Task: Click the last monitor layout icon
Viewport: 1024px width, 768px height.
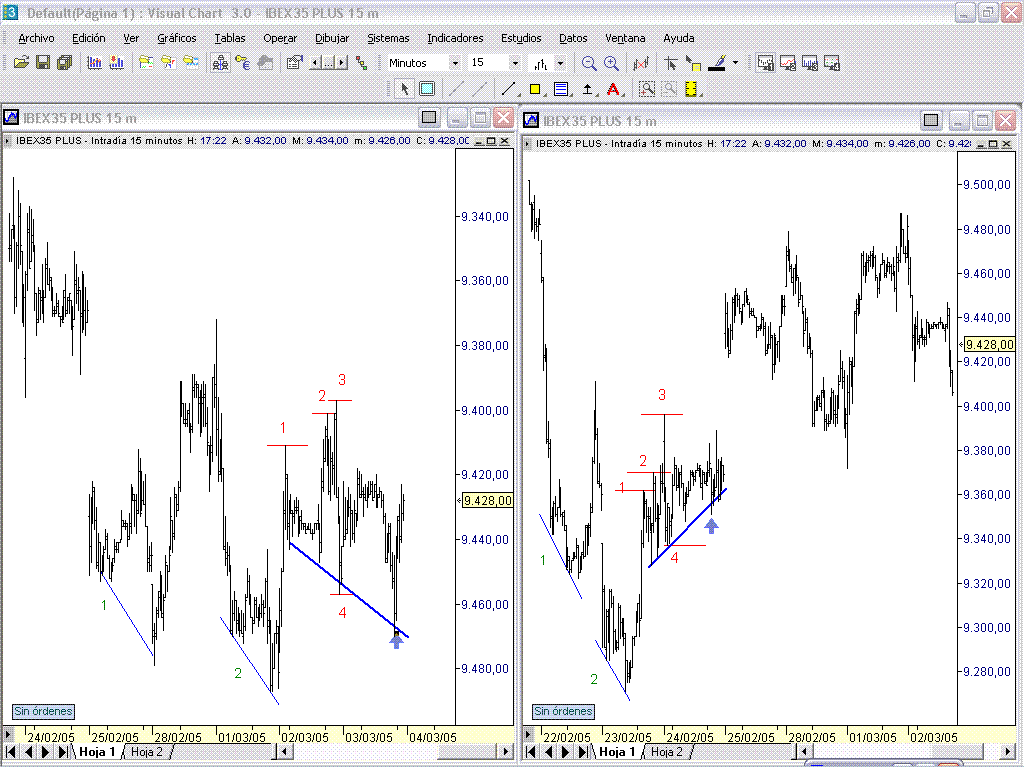Action: click(832, 63)
